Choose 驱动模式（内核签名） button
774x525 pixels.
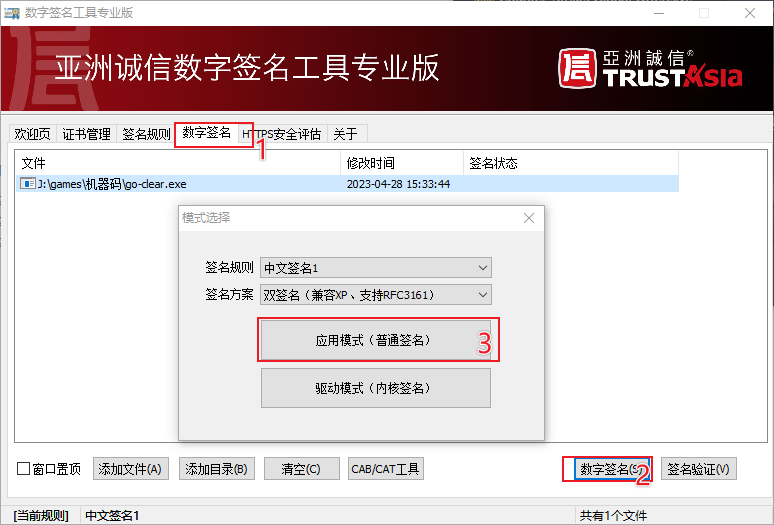[376, 388]
